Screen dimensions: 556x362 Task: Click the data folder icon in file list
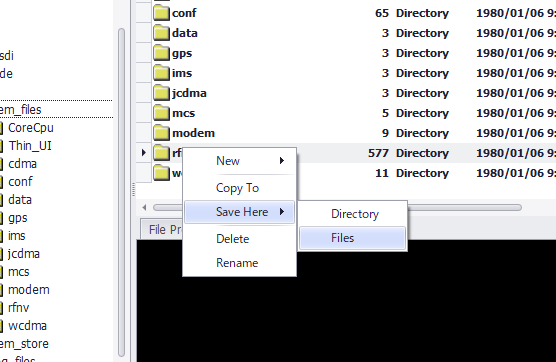(161, 33)
